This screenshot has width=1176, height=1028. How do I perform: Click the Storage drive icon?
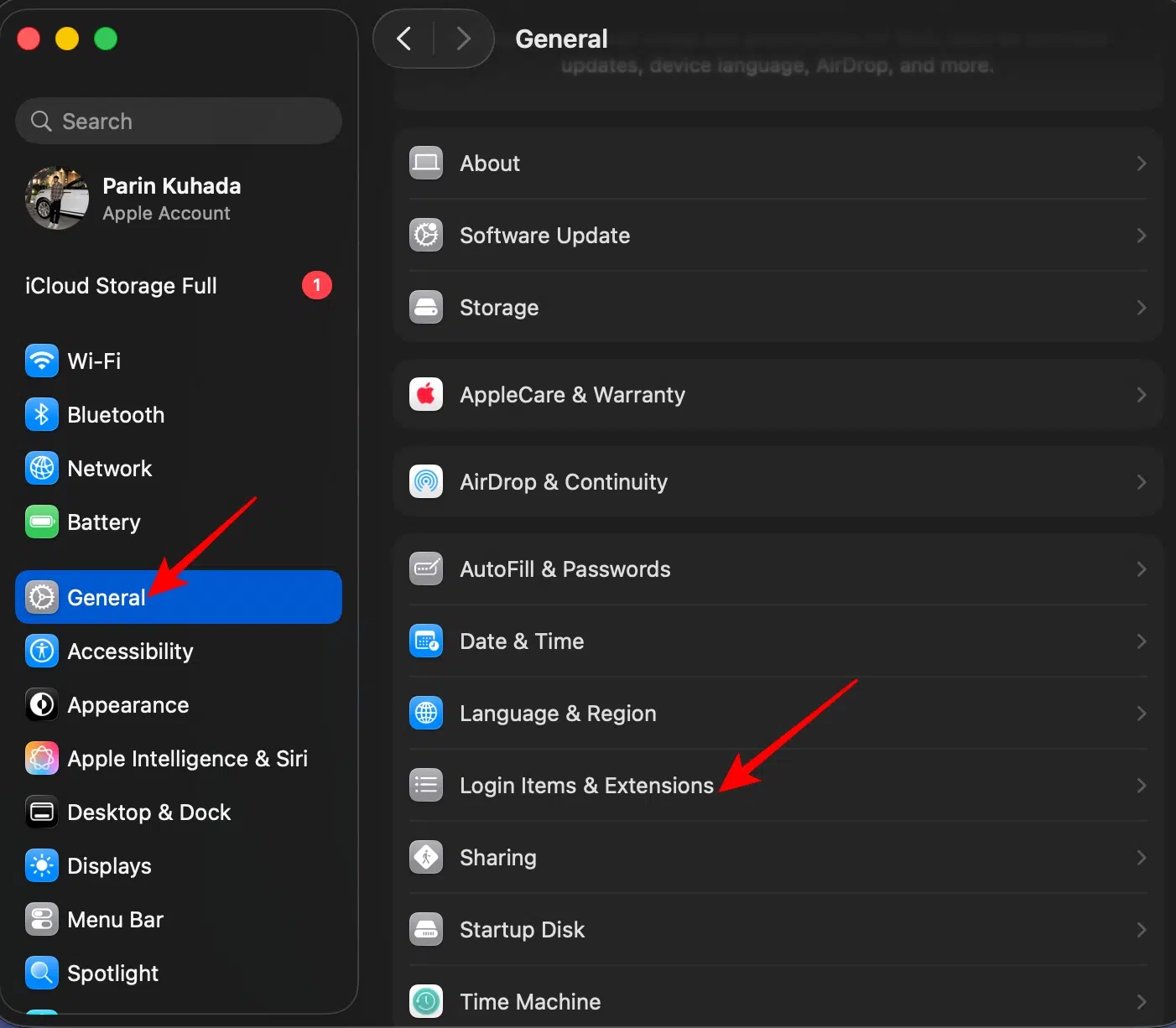tap(426, 308)
